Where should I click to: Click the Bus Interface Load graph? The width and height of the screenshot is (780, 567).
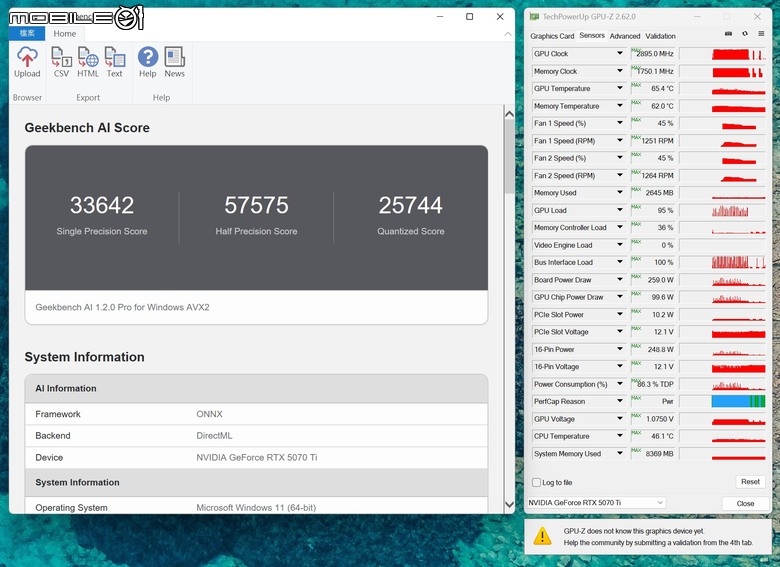(x=722, y=262)
